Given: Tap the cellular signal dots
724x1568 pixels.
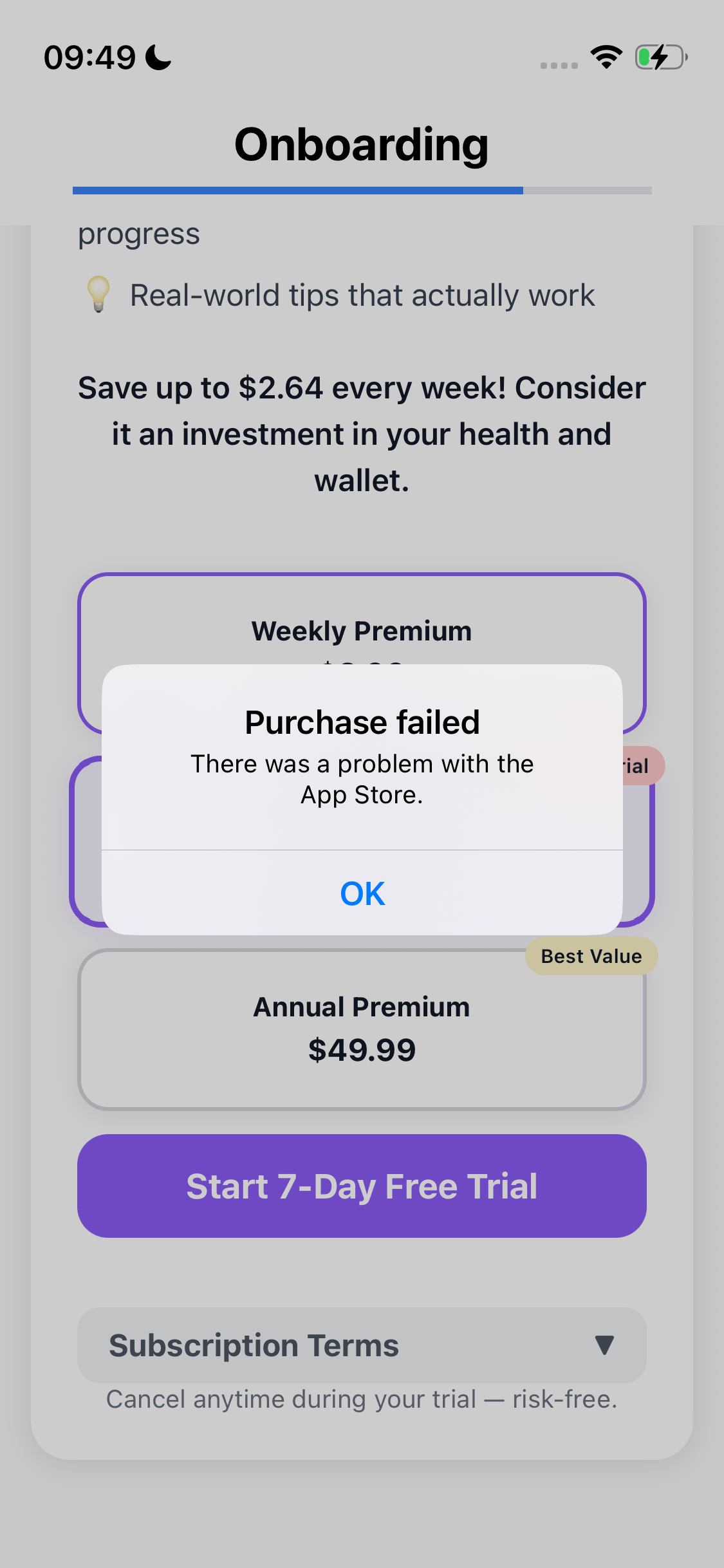Looking at the screenshot, I should [559, 65].
